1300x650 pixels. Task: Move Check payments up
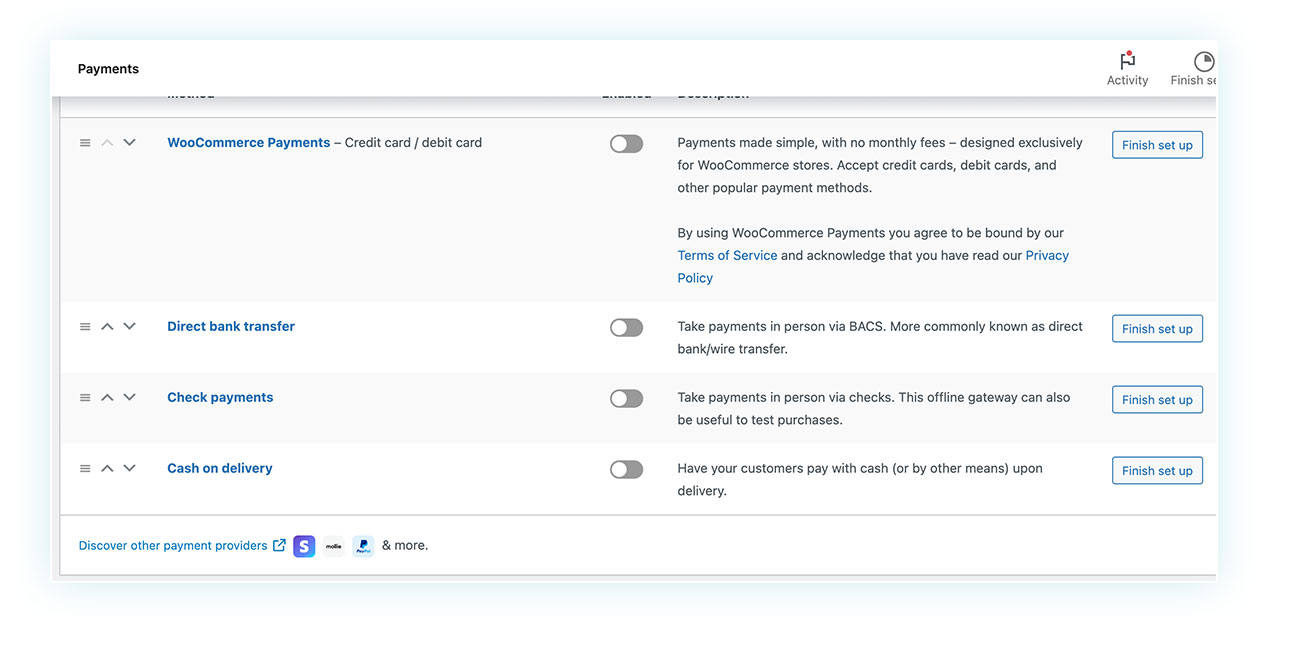[107, 398]
